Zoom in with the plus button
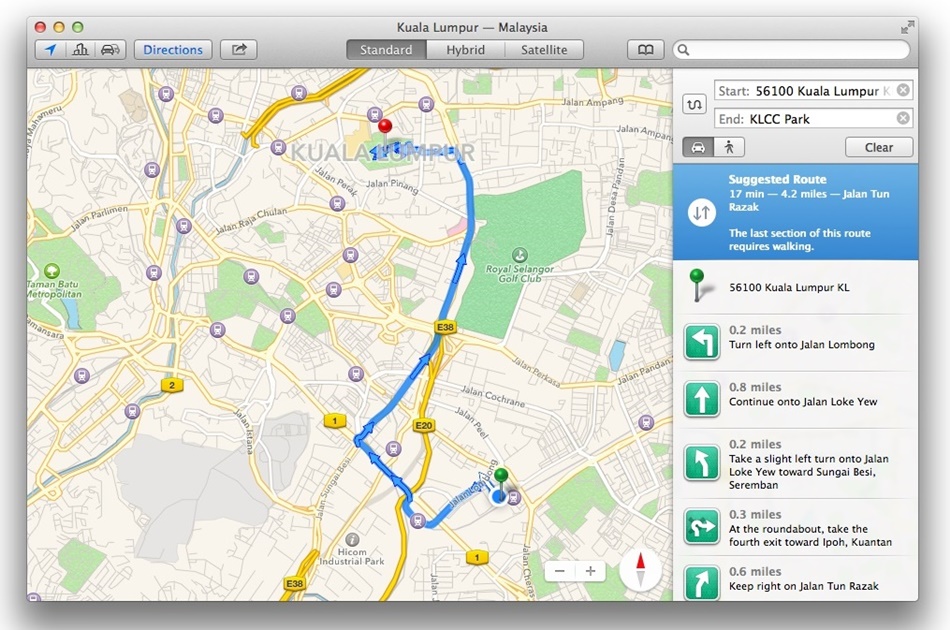This screenshot has width=950, height=630. (590, 571)
